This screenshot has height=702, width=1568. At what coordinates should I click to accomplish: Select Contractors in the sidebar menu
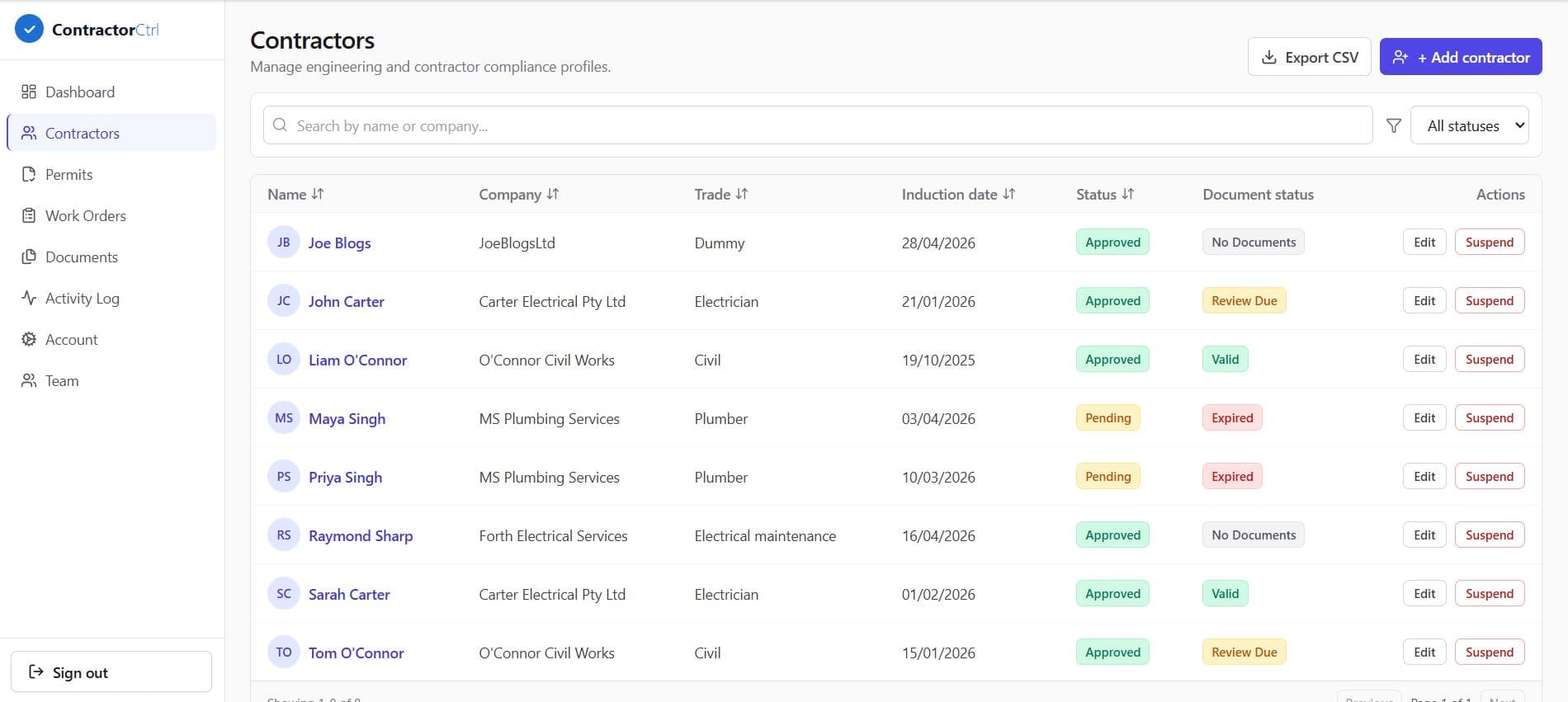(111, 133)
